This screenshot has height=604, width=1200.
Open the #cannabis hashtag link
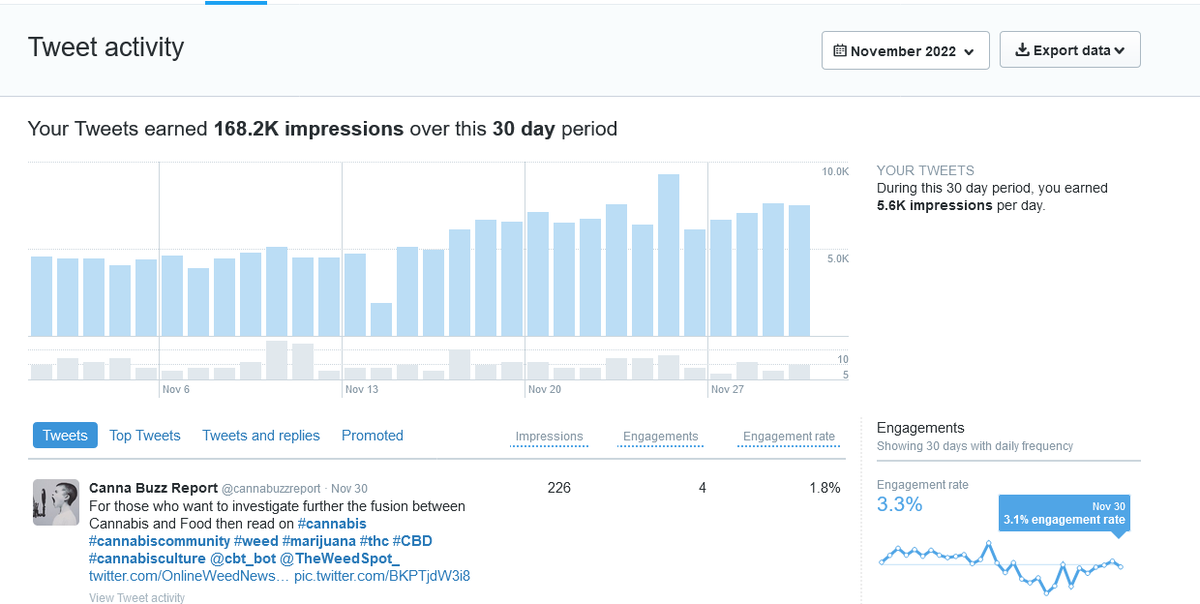click(x=332, y=523)
